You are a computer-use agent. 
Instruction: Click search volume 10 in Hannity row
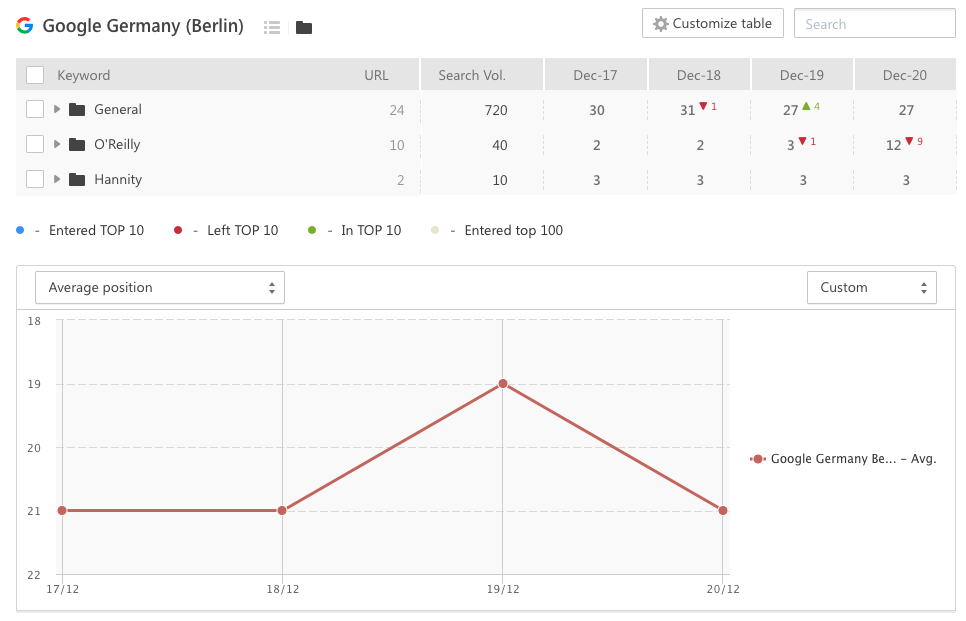[500, 181]
